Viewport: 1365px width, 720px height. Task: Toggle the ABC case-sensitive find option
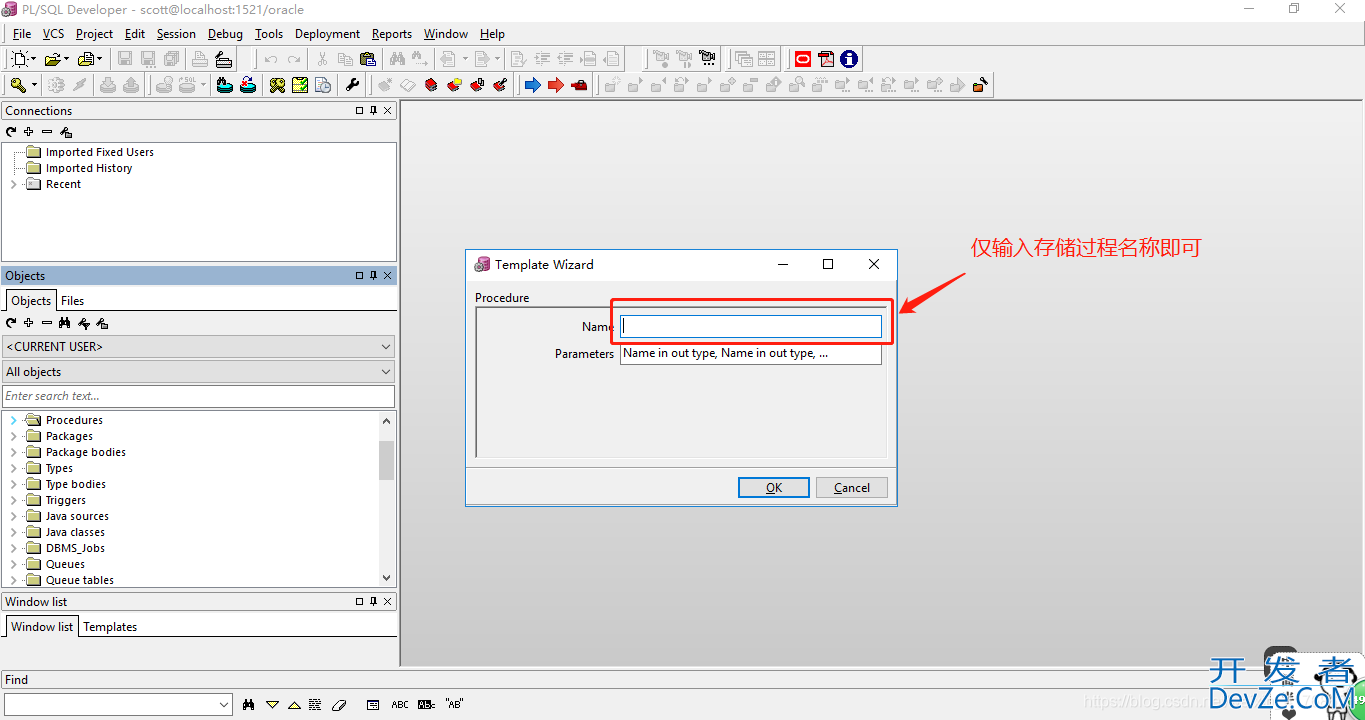pyautogui.click(x=400, y=704)
